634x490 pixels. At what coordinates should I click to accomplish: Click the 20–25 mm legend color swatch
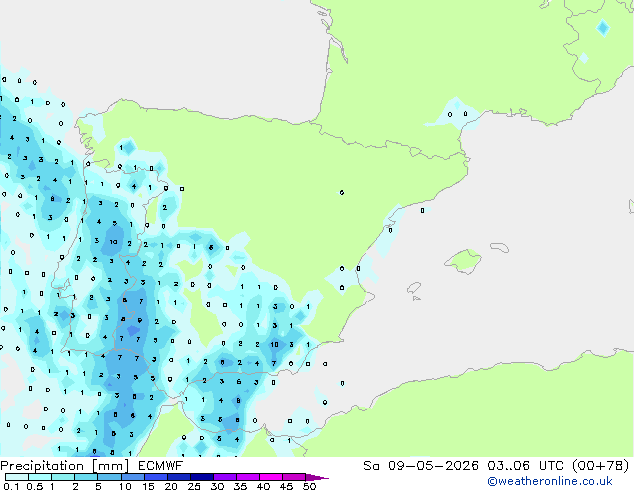click(178, 477)
